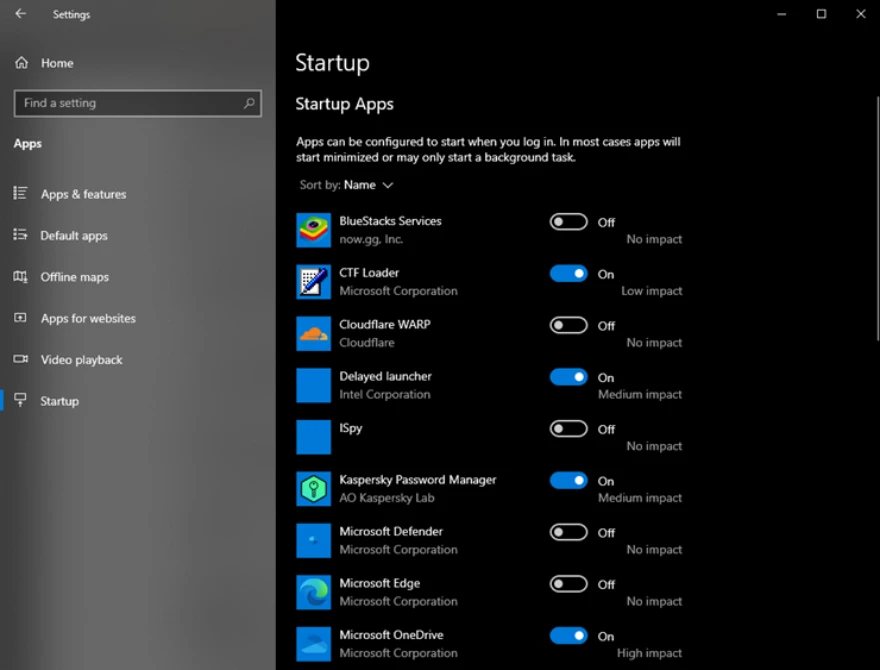This screenshot has width=880, height=670.
Task: Click the ISpy startup toggle
Action: point(568,428)
